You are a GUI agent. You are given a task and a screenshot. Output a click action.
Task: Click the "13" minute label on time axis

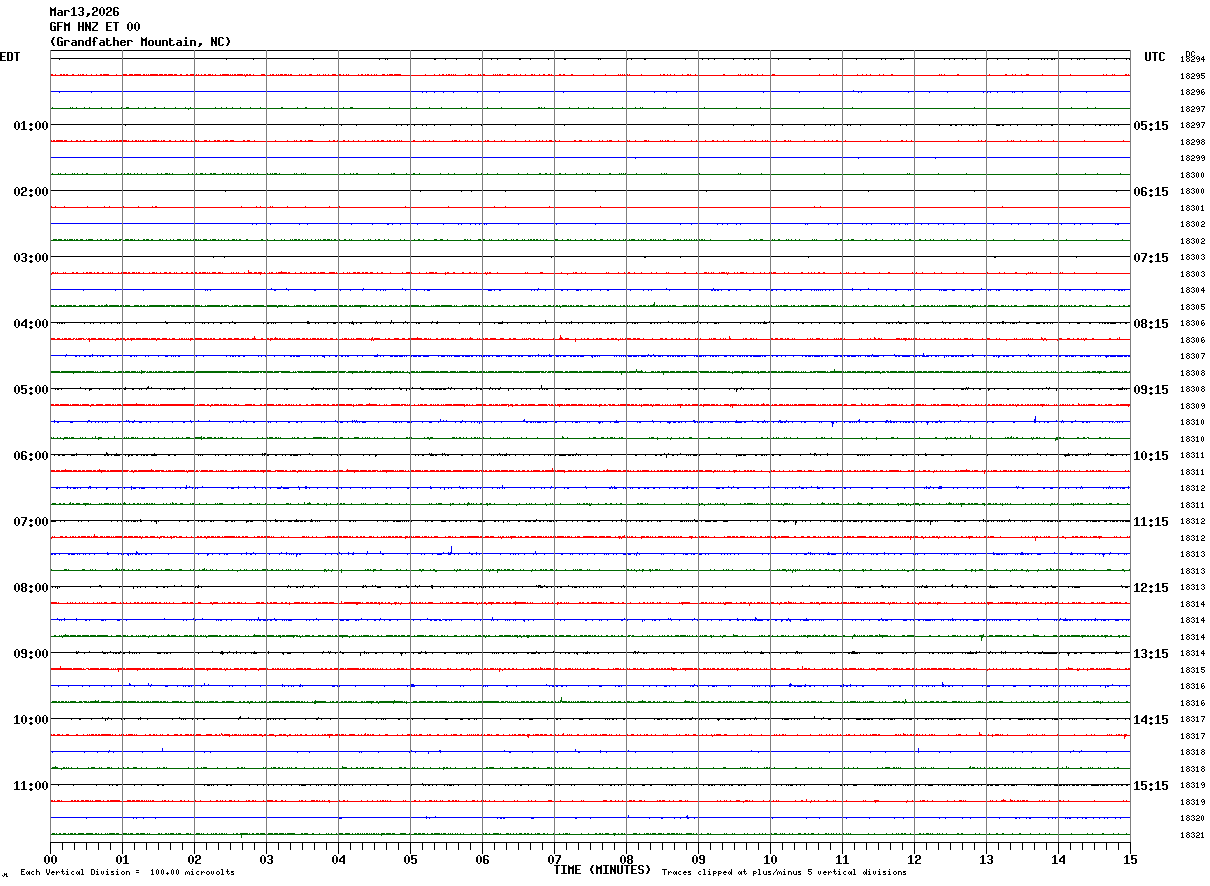(986, 859)
